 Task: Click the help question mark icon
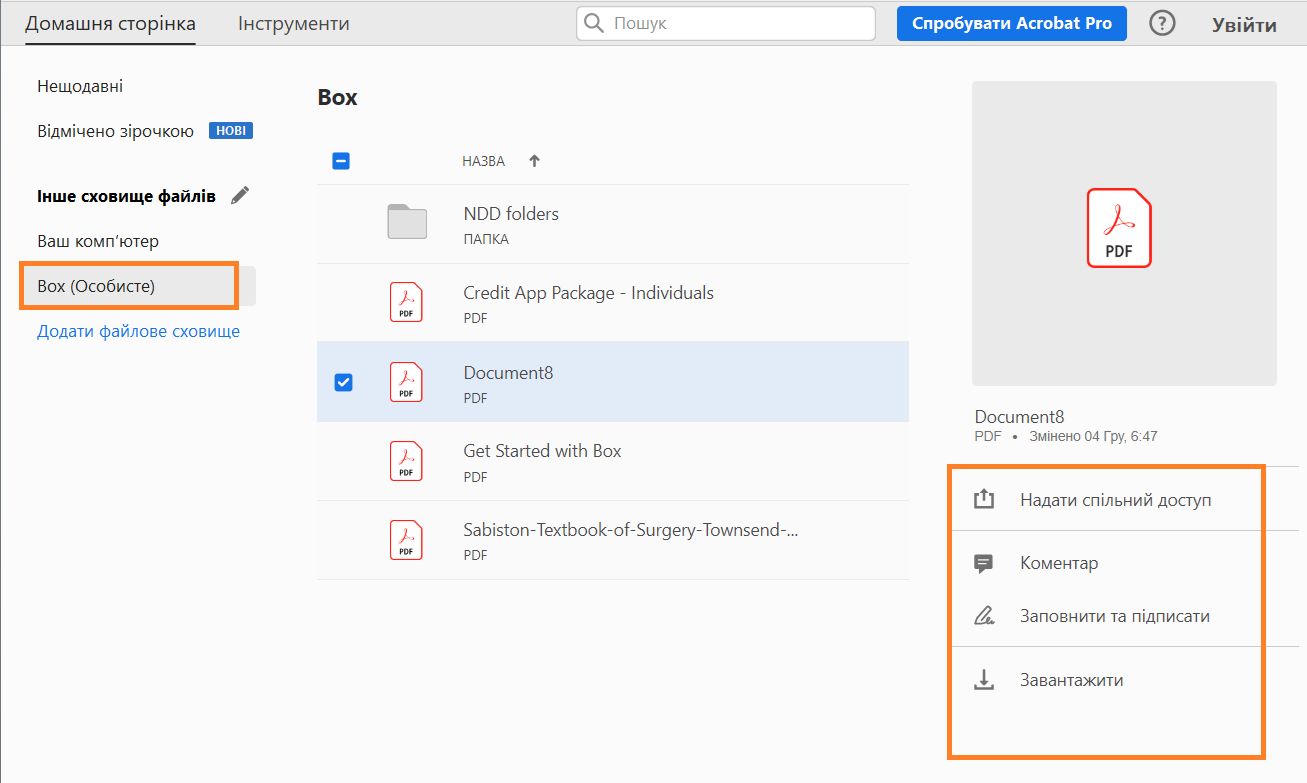(x=1162, y=24)
